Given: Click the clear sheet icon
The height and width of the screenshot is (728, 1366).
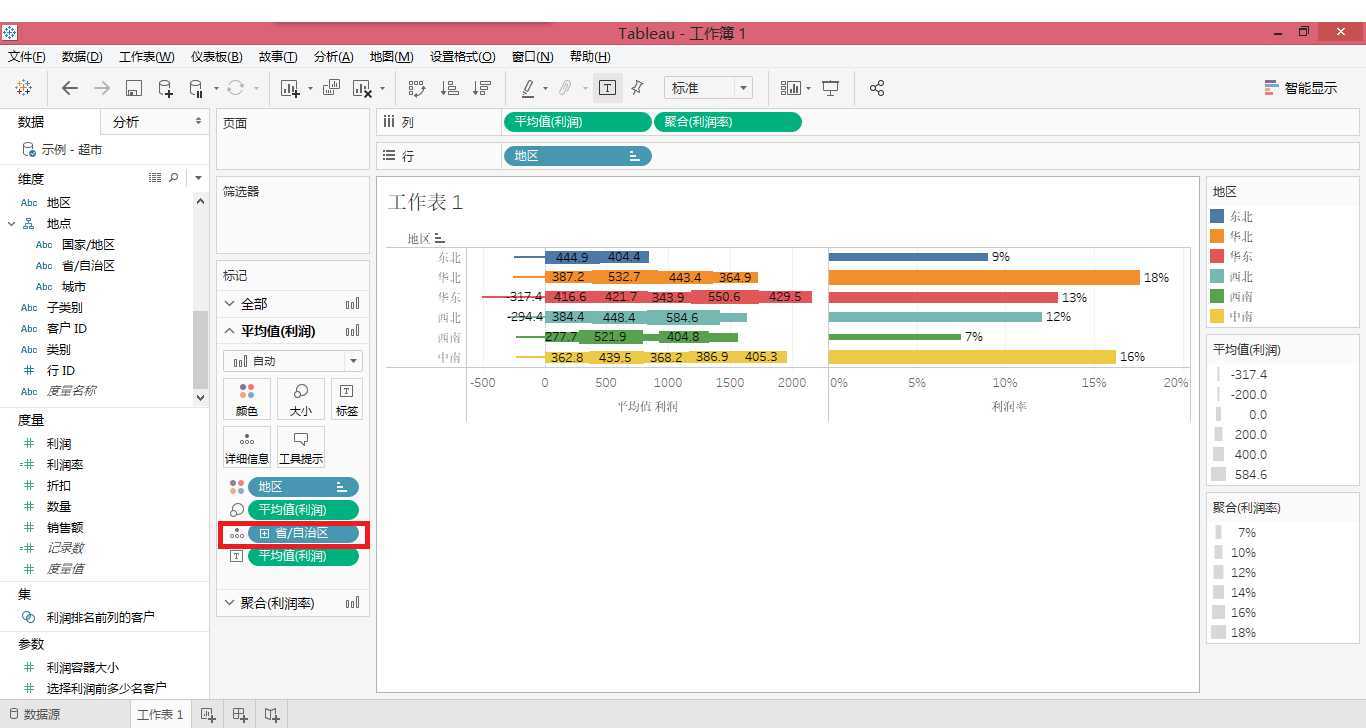Looking at the screenshot, I should click(362, 88).
